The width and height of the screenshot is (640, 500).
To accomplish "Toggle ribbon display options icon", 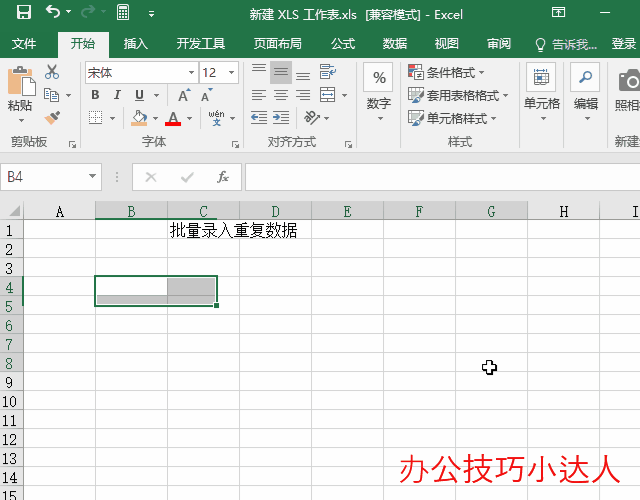I will click(558, 12).
